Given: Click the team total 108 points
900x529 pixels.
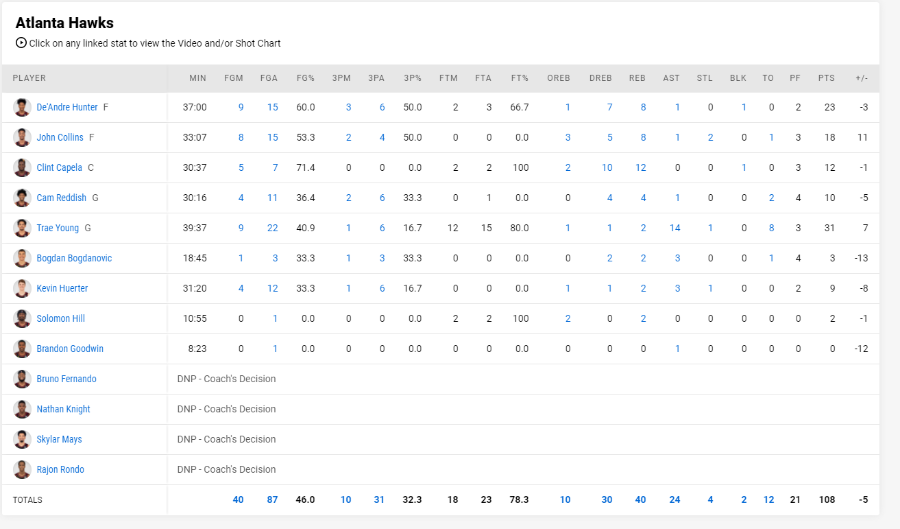Looking at the screenshot, I should click(827, 500).
